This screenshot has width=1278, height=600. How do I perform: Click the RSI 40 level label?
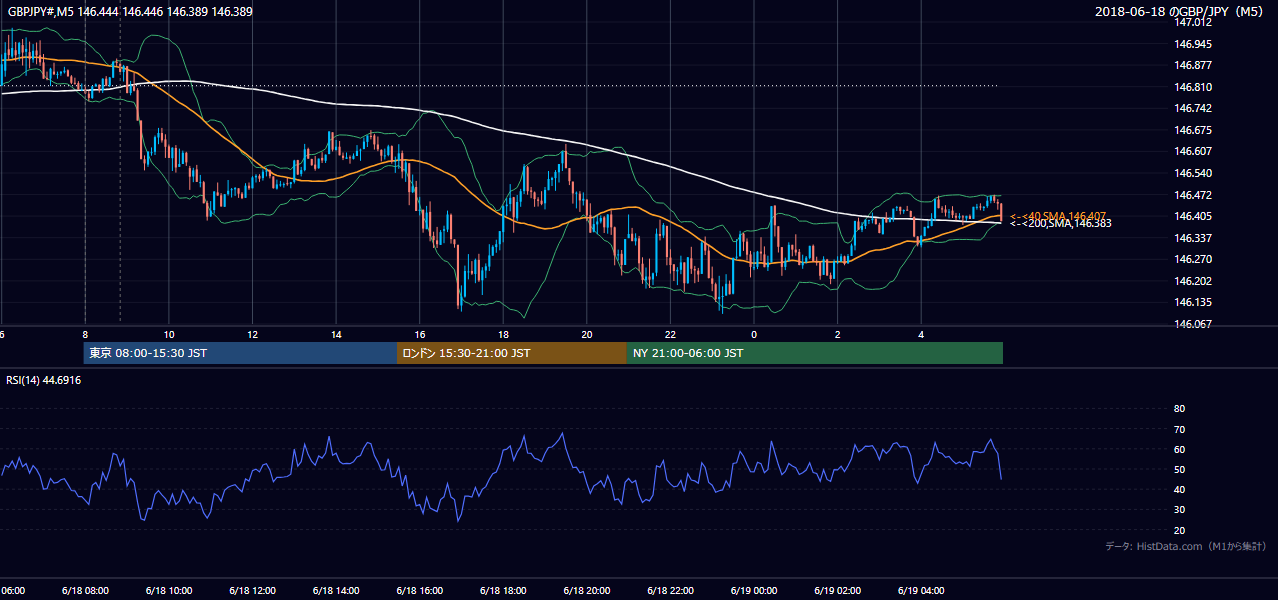coord(1179,489)
